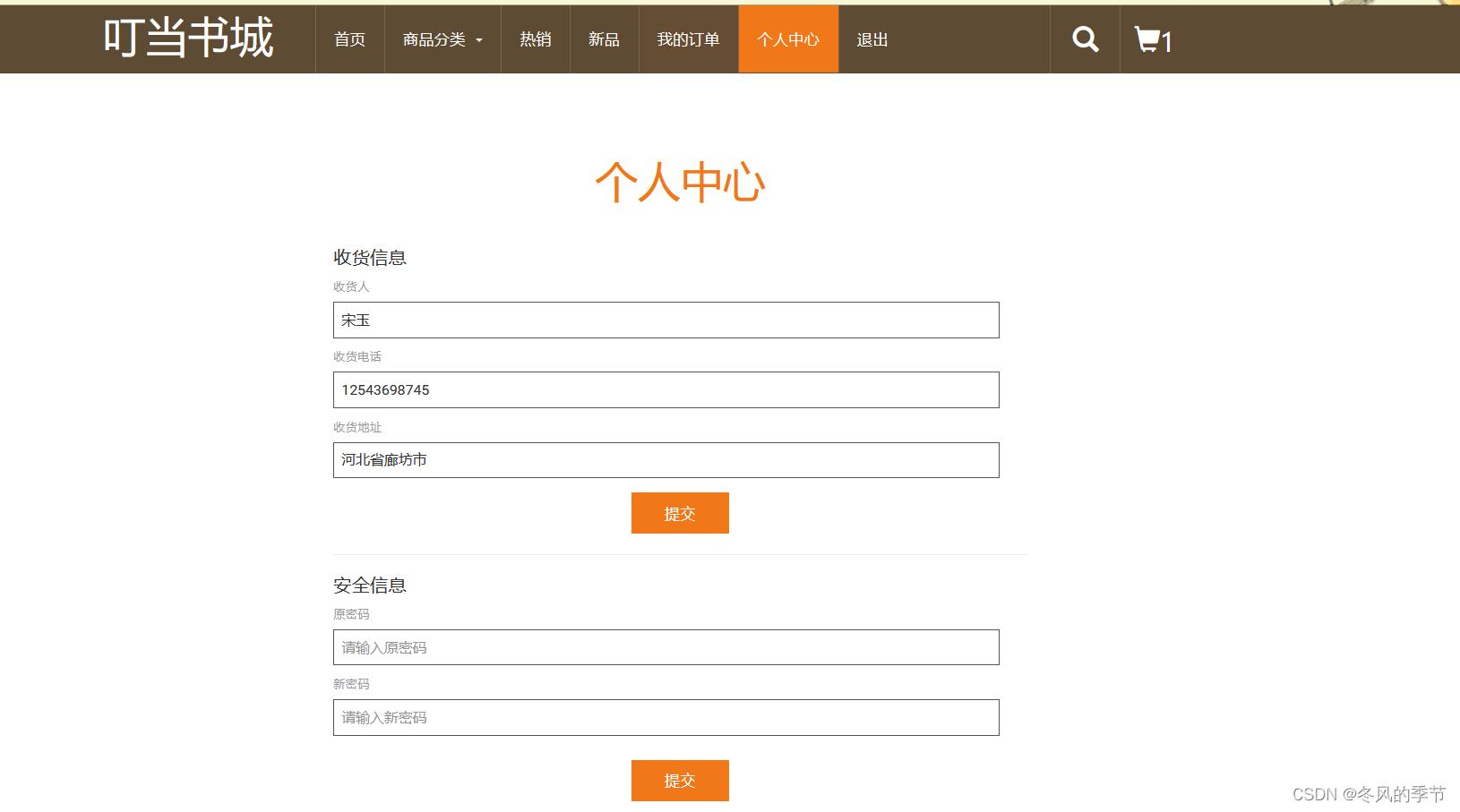
Task: Submit the 安全信息 form
Action: click(680, 780)
